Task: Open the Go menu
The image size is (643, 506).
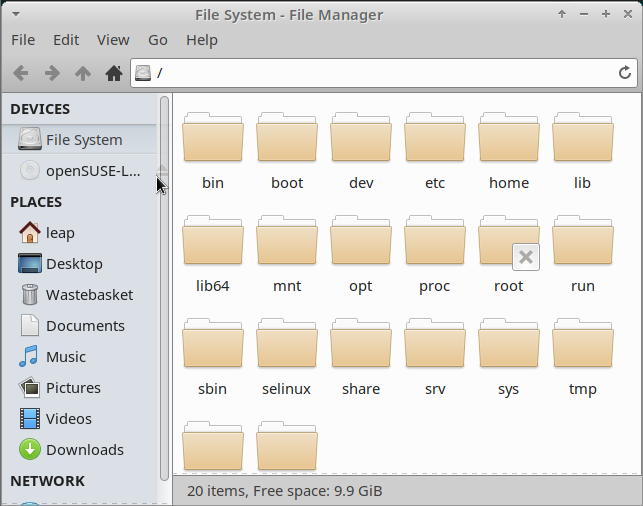Action: pos(158,40)
